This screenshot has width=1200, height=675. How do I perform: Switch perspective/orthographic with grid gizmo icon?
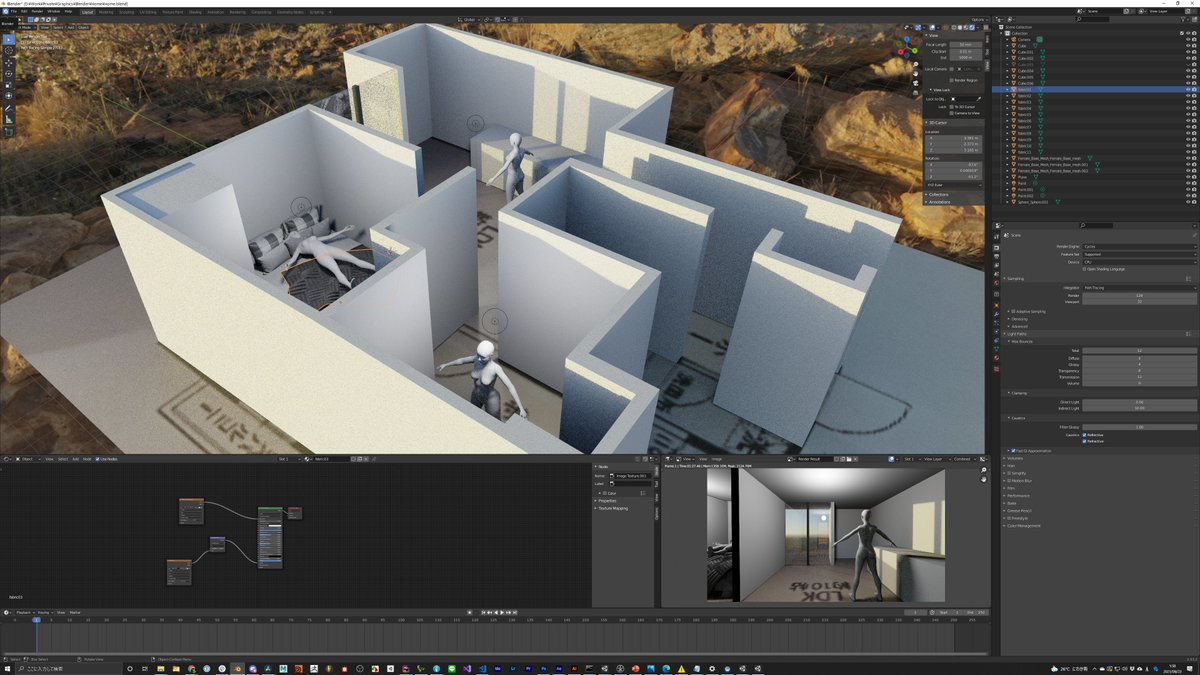click(916, 92)
